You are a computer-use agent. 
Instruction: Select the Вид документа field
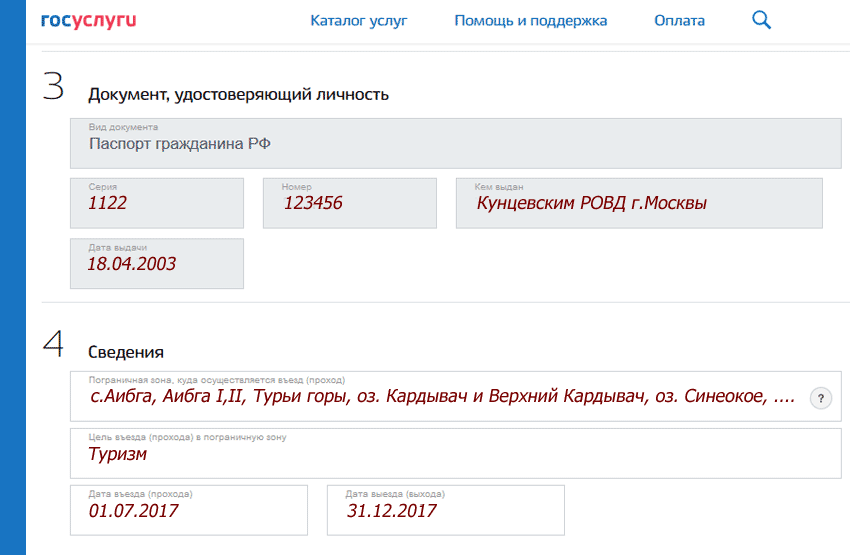click(x=455, y=144)
